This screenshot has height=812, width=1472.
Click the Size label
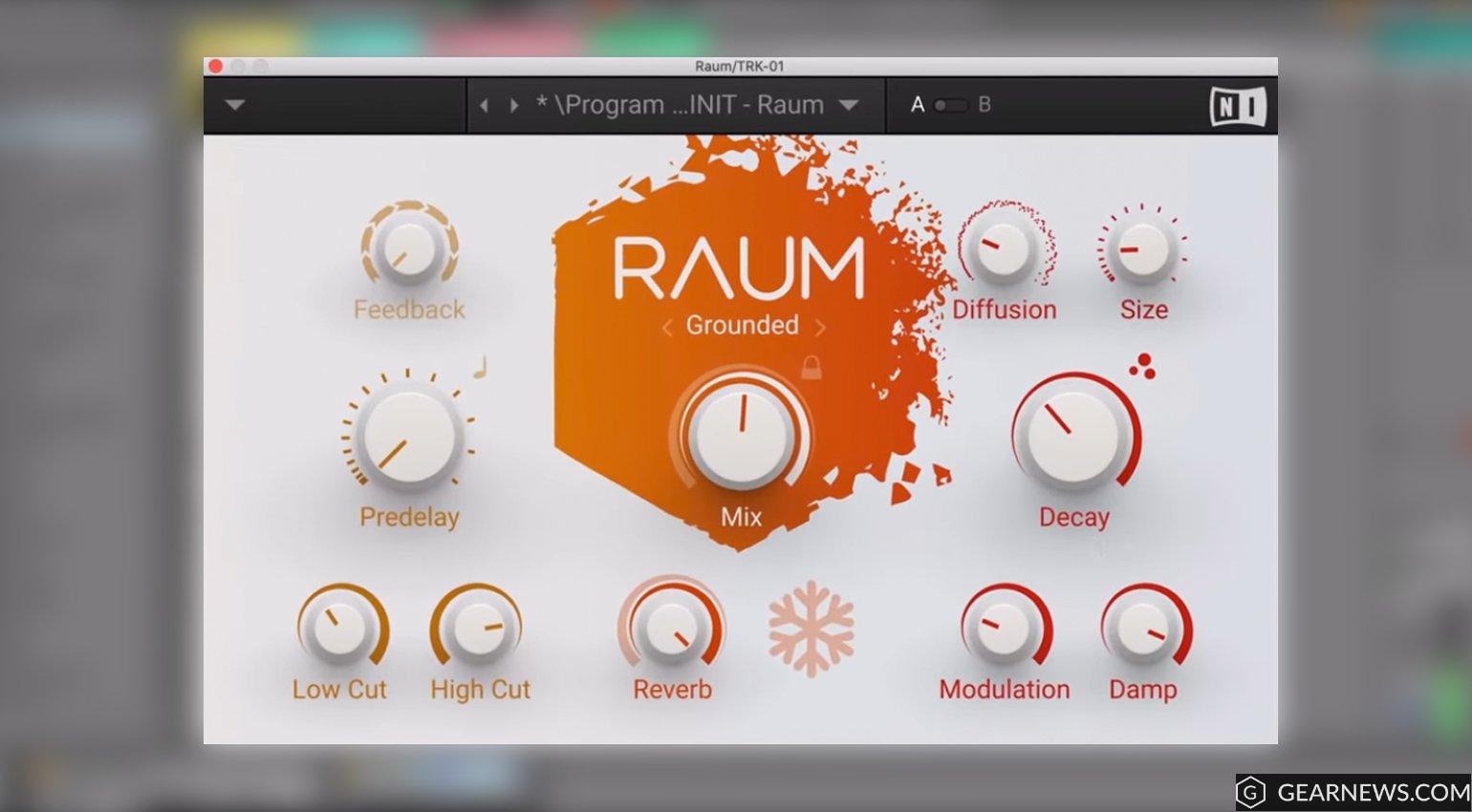pos(1144,310)
